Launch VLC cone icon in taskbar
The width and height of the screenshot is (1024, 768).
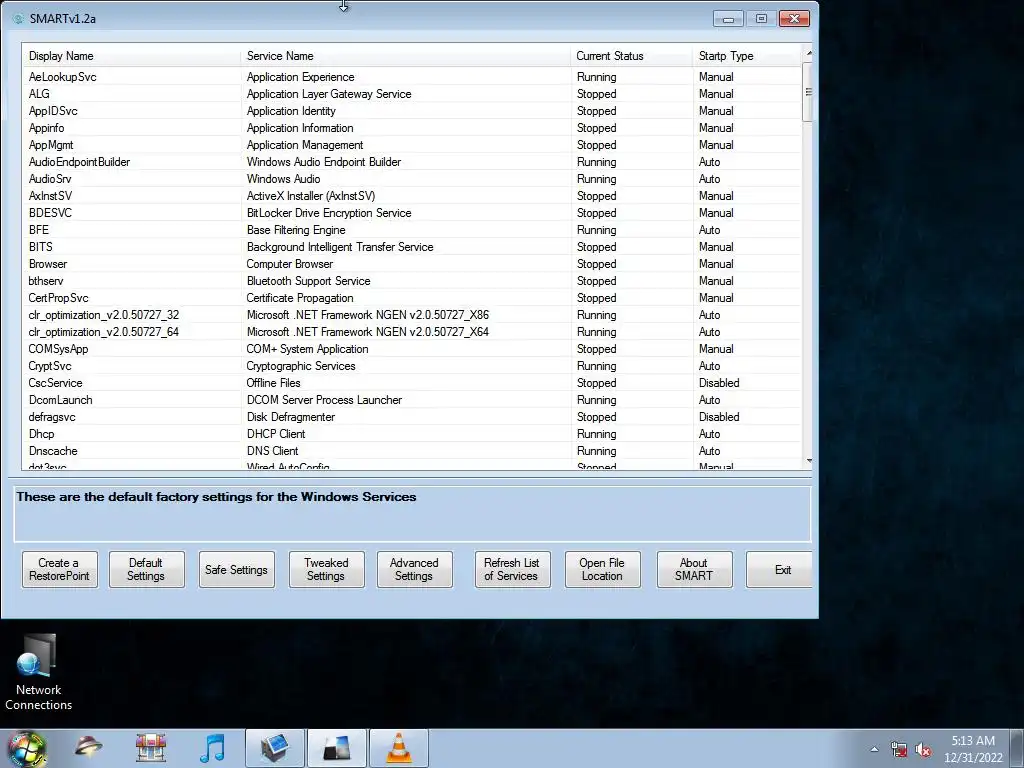click(x=399, y=748)
